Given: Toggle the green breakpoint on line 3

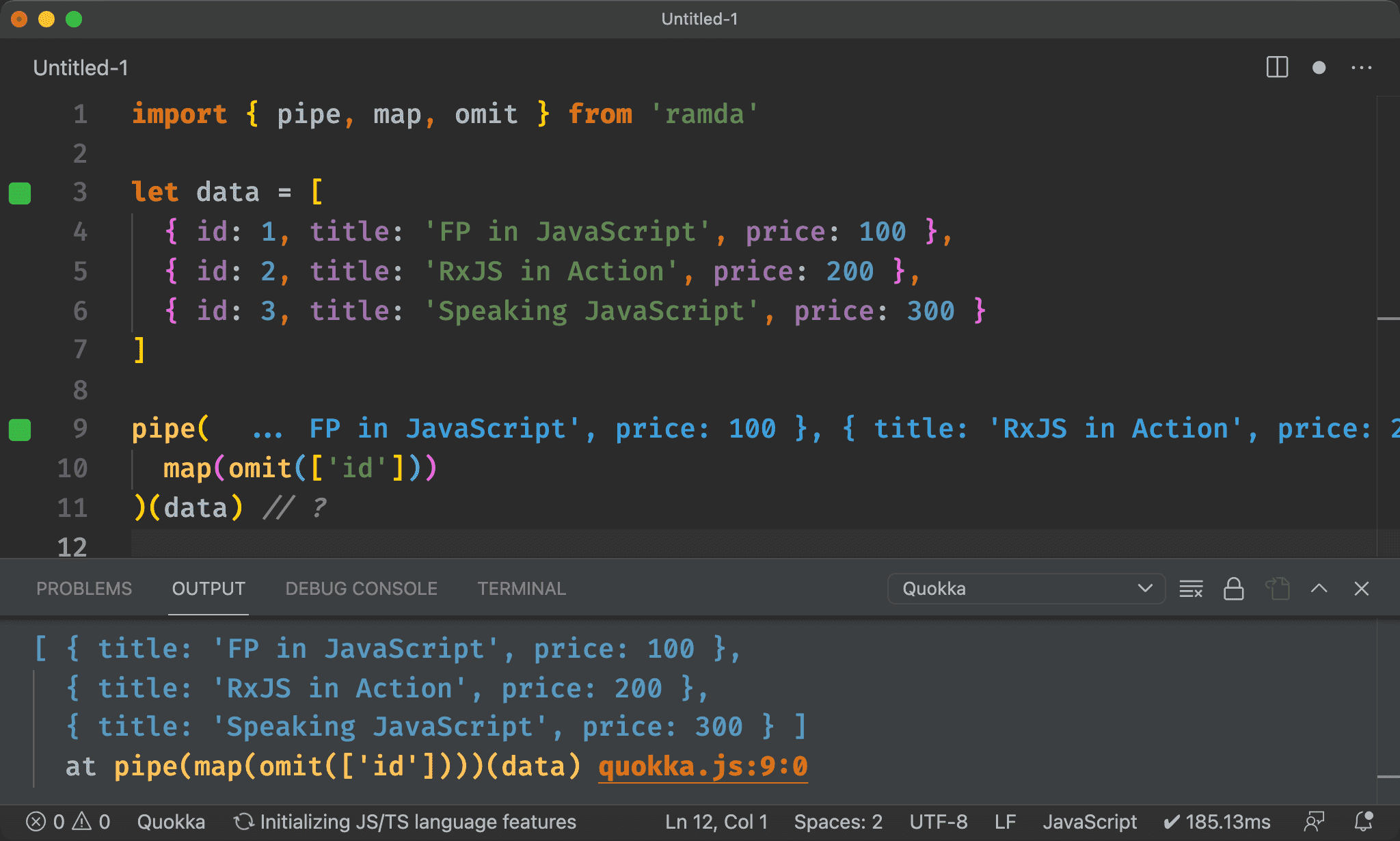Looking at the screenshot, I should (22, 192).
